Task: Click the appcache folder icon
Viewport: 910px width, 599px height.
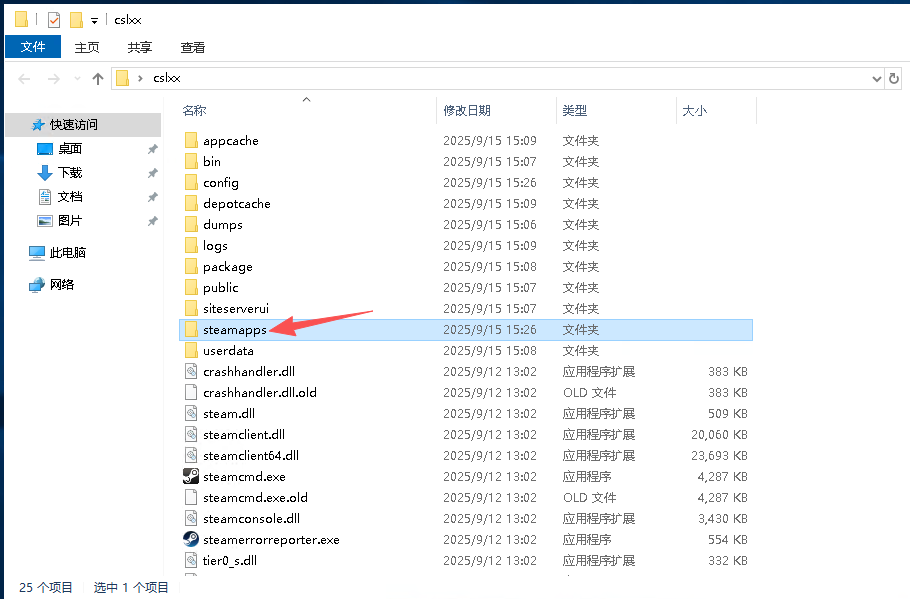Action: tap(192, 140)
